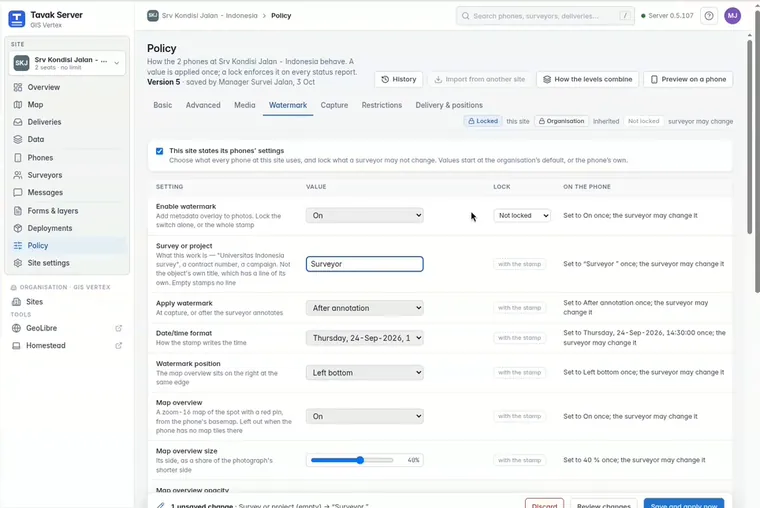The width and height of the screenshot is (760, 508).
Task: Click the Survey or project text field
Action: (364, 264)
